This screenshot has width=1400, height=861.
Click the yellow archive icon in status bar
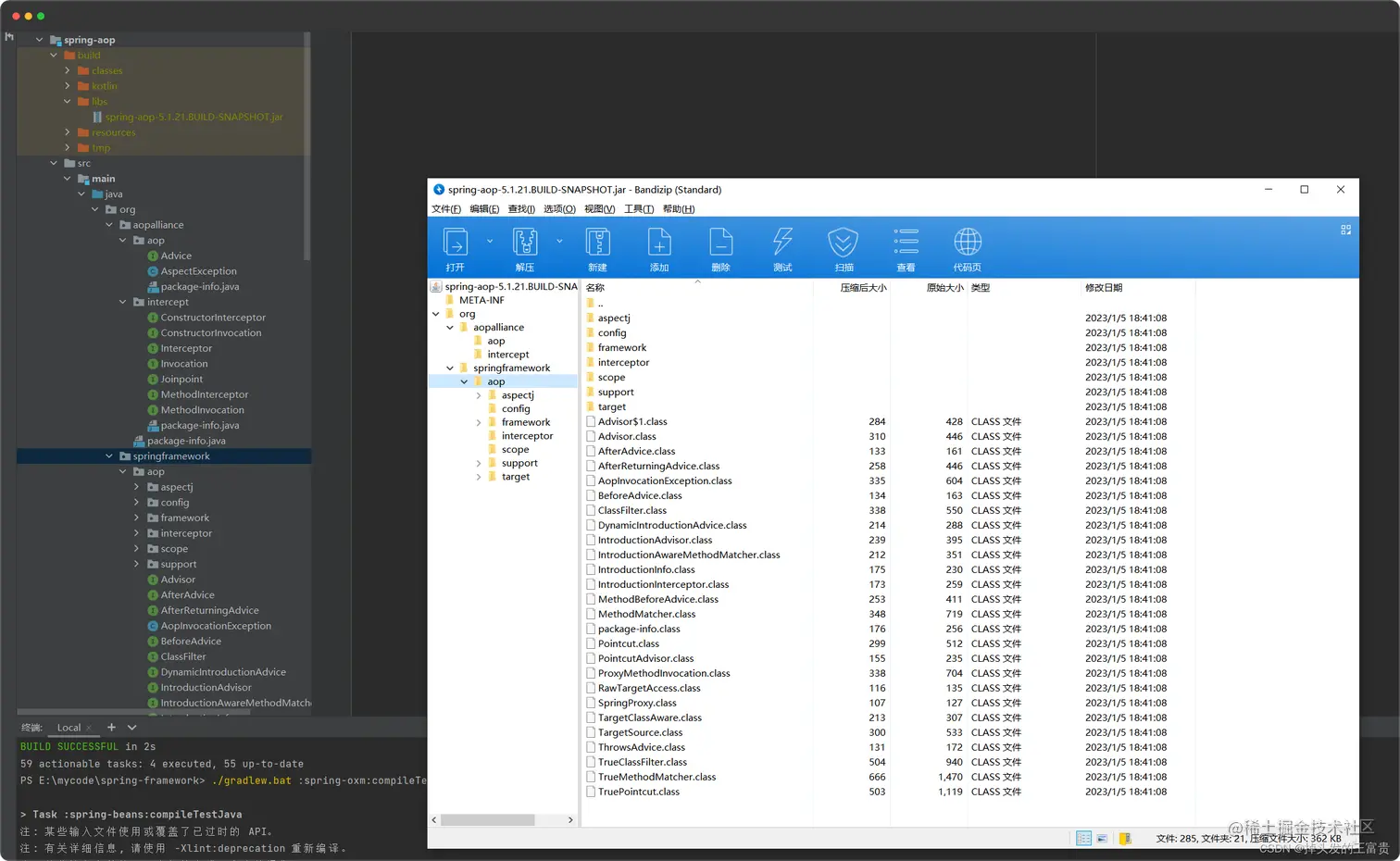coord(1125,839)
